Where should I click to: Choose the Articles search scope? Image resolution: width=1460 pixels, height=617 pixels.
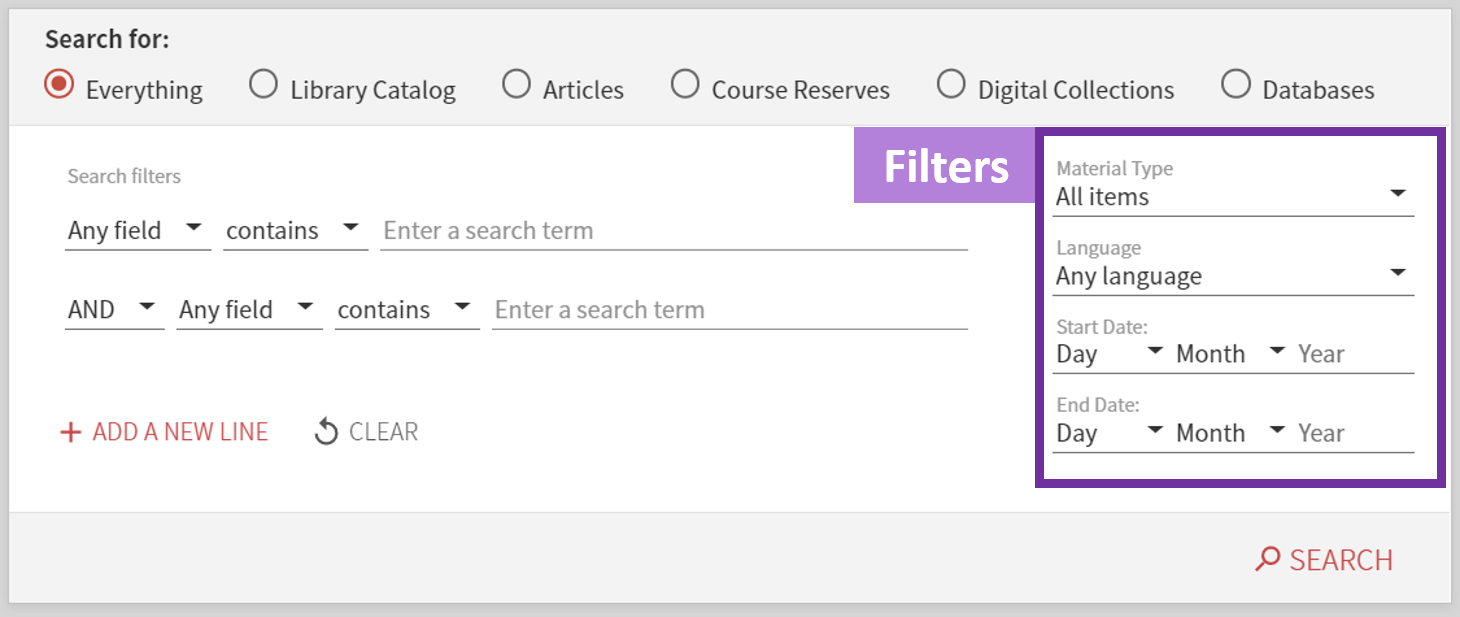coord(517,85)
